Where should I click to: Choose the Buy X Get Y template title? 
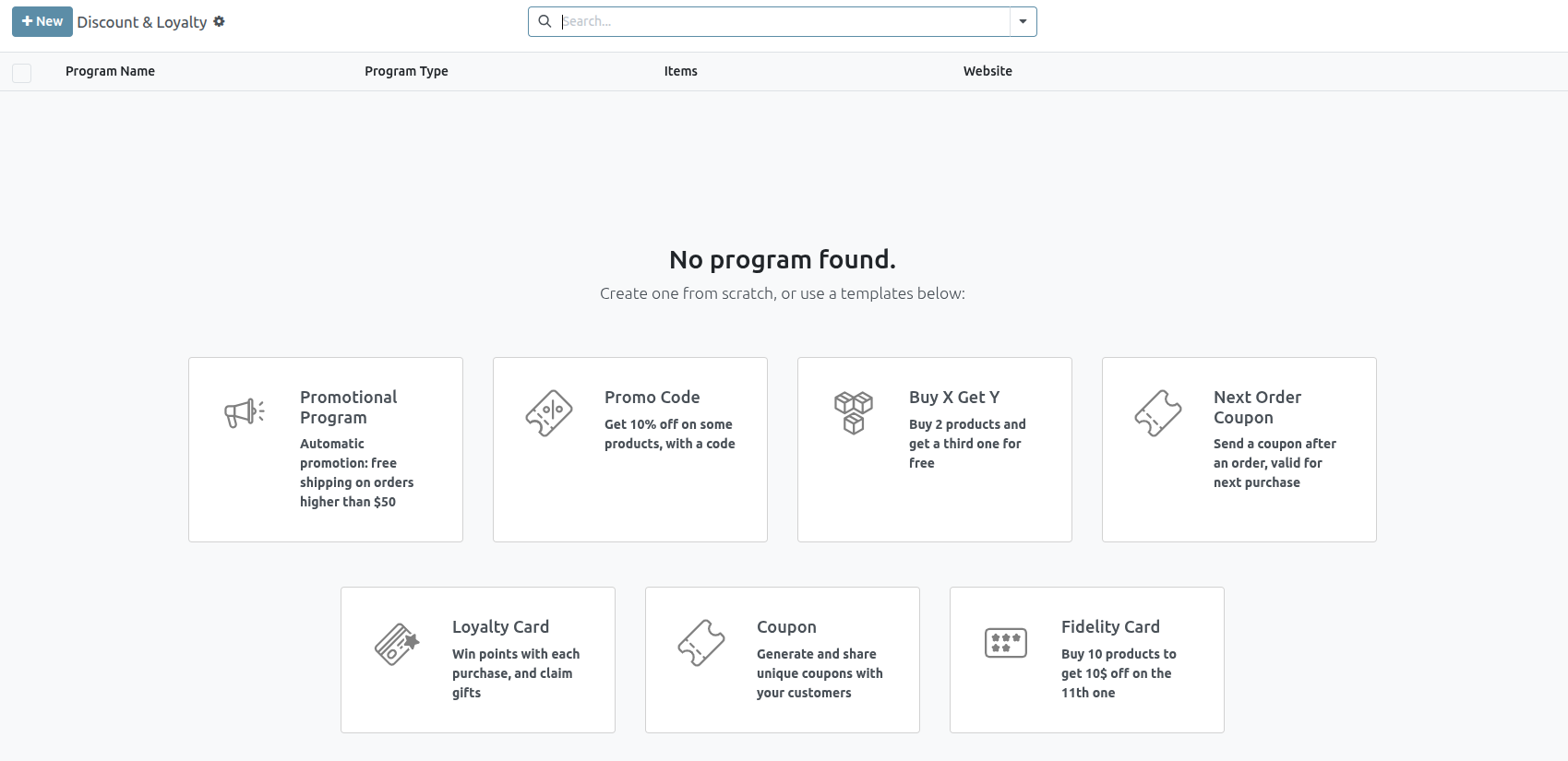coord(953,397)
